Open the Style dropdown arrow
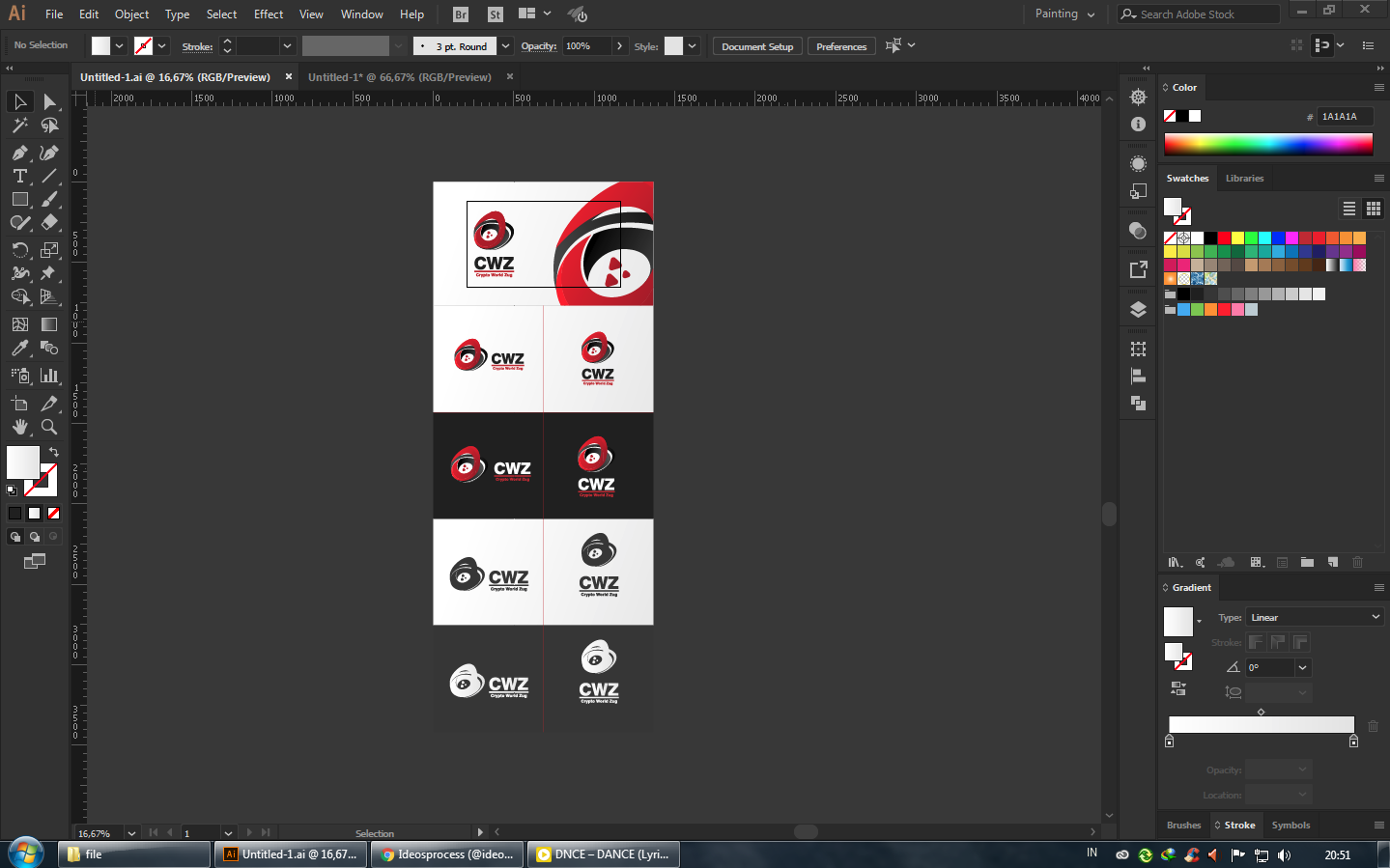Screen dimensions: 1390x868 click(692, 46)
